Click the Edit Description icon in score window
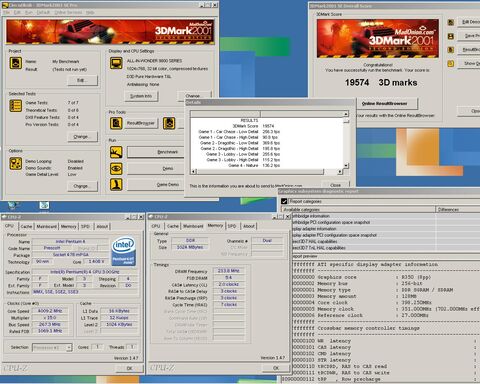This screenshot has height=384, width=480. pos(451,22)
